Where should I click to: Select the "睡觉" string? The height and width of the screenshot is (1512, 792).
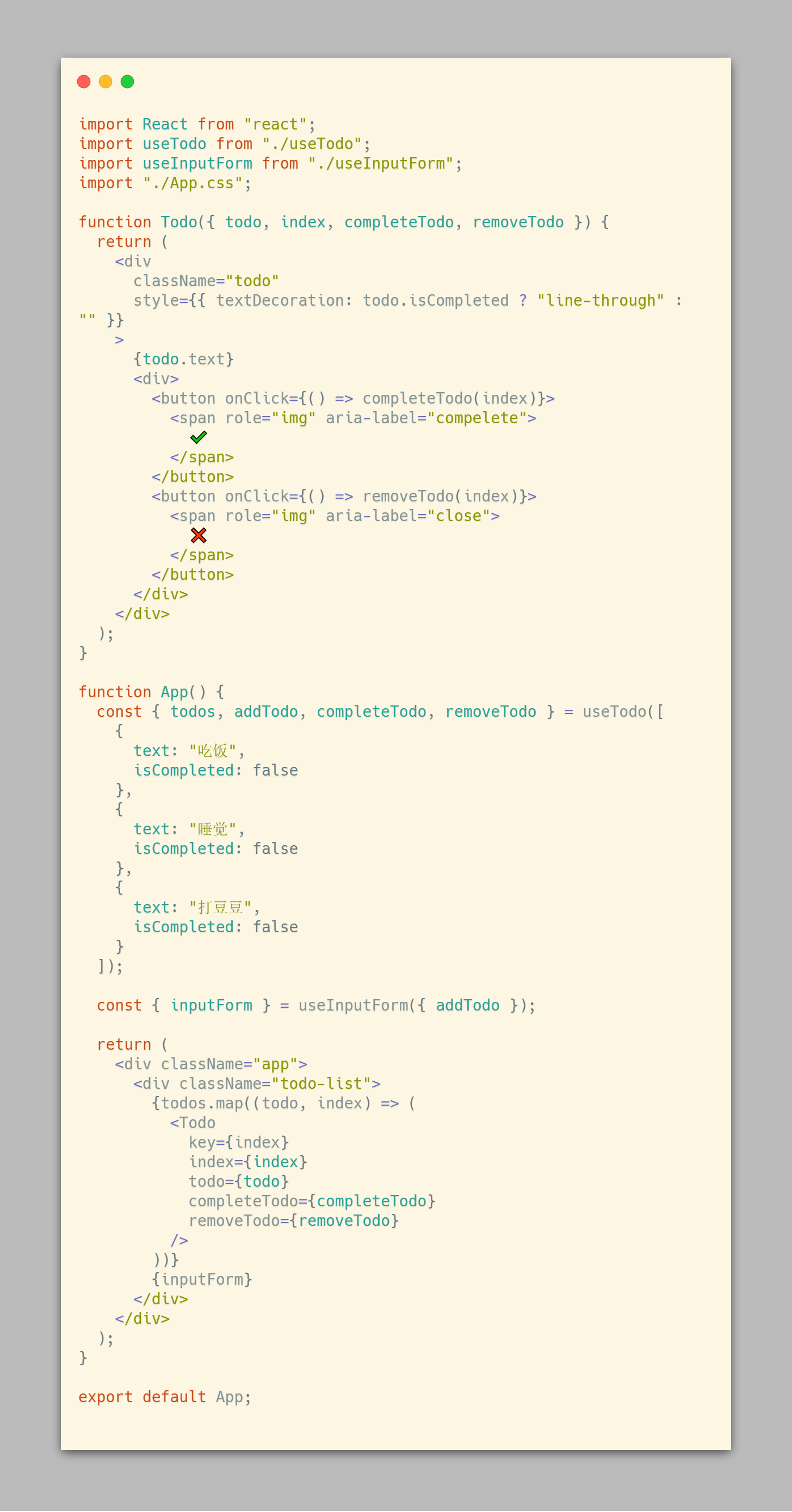(x=213, y=829)
